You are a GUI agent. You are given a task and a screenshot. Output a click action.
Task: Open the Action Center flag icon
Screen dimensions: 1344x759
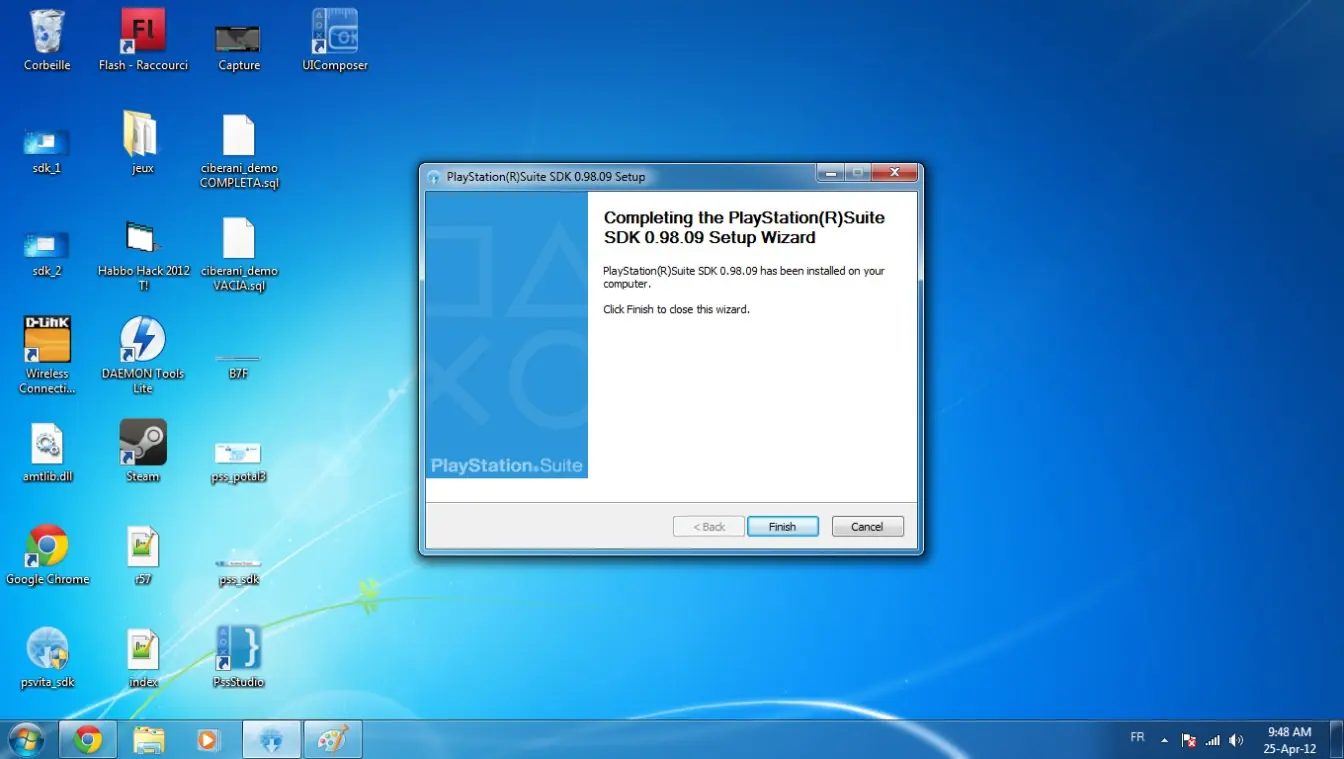(1189, 740)
